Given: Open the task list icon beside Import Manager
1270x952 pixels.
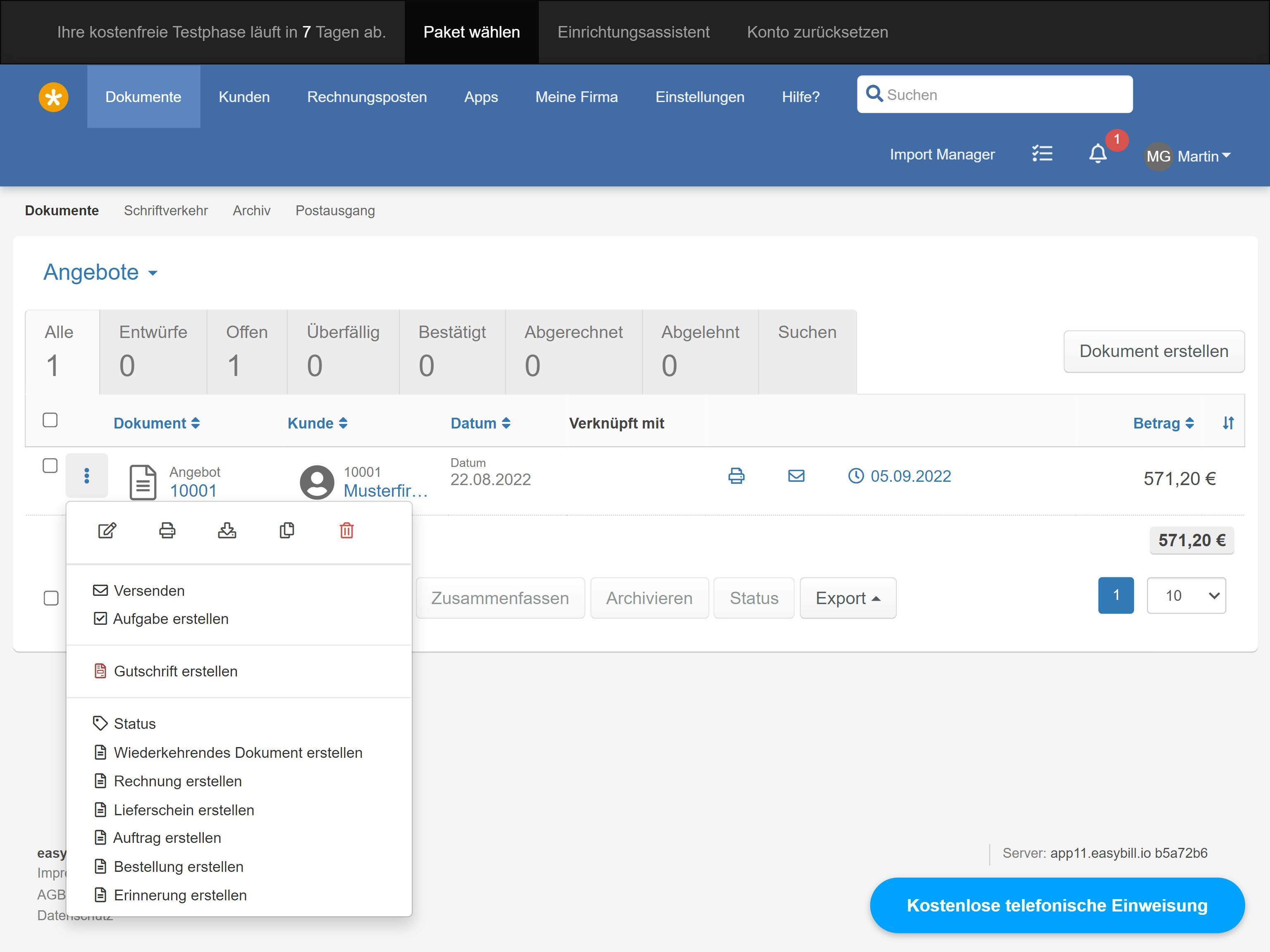Looking at the screenshot, I should (1042, 154).
